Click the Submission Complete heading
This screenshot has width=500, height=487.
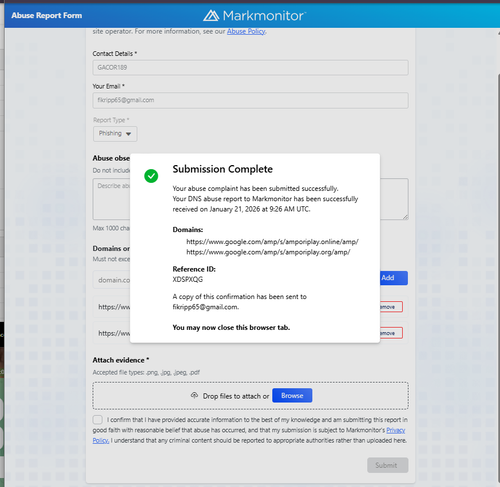(x=223, y=169)
